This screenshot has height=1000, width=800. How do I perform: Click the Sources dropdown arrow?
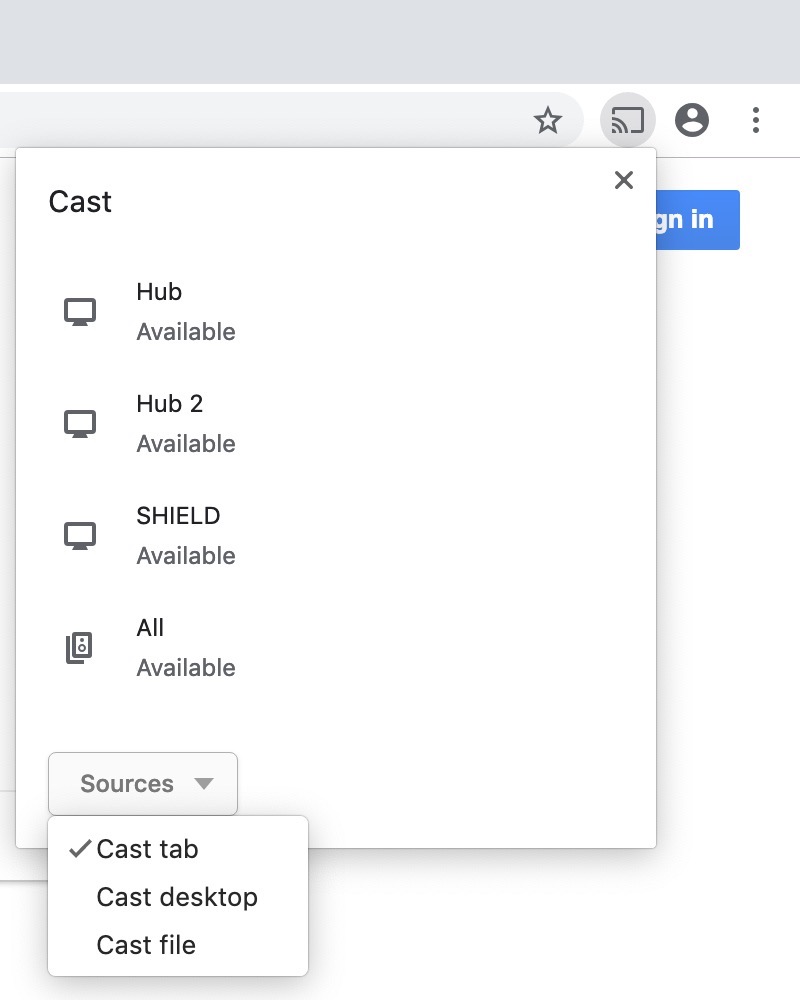(204, 784)
